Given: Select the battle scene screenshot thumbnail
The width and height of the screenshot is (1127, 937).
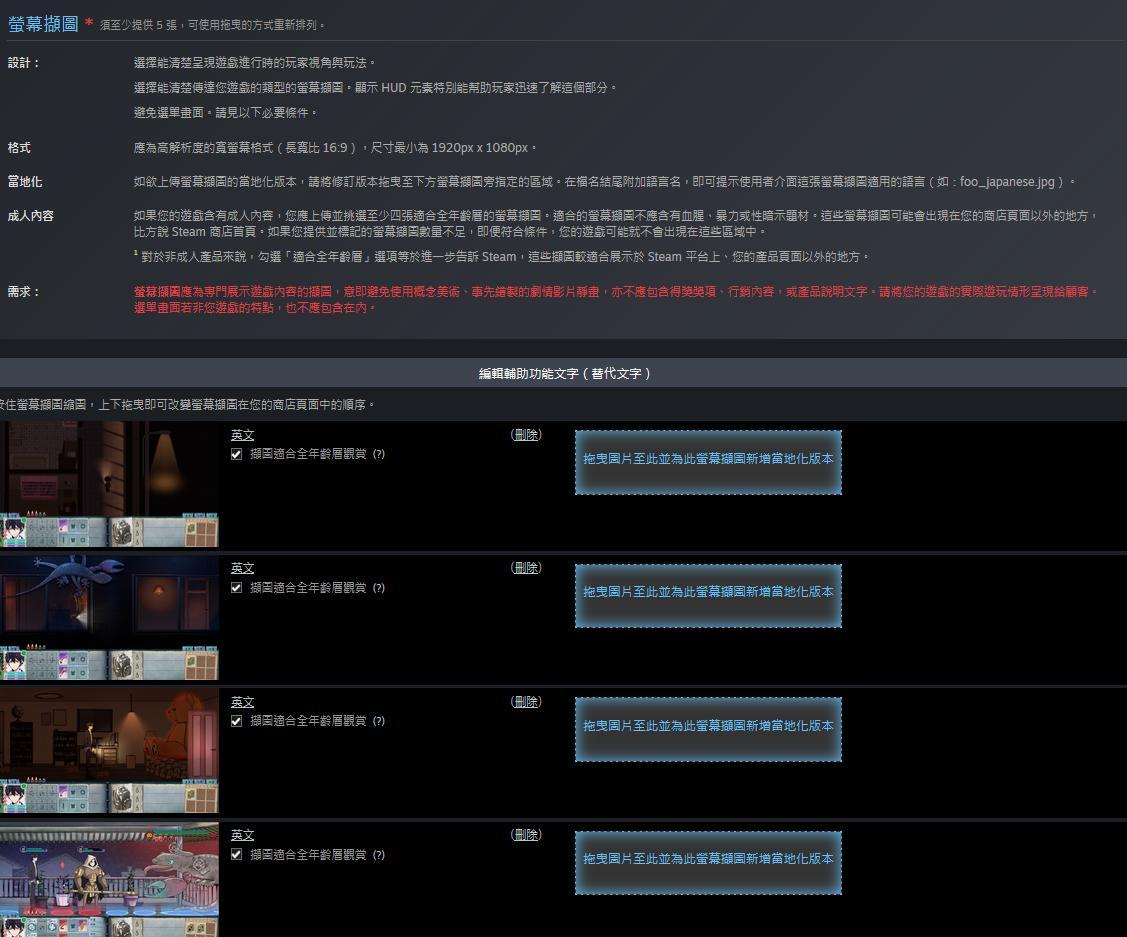Looking at the screenshot, I should click(109, 880).
